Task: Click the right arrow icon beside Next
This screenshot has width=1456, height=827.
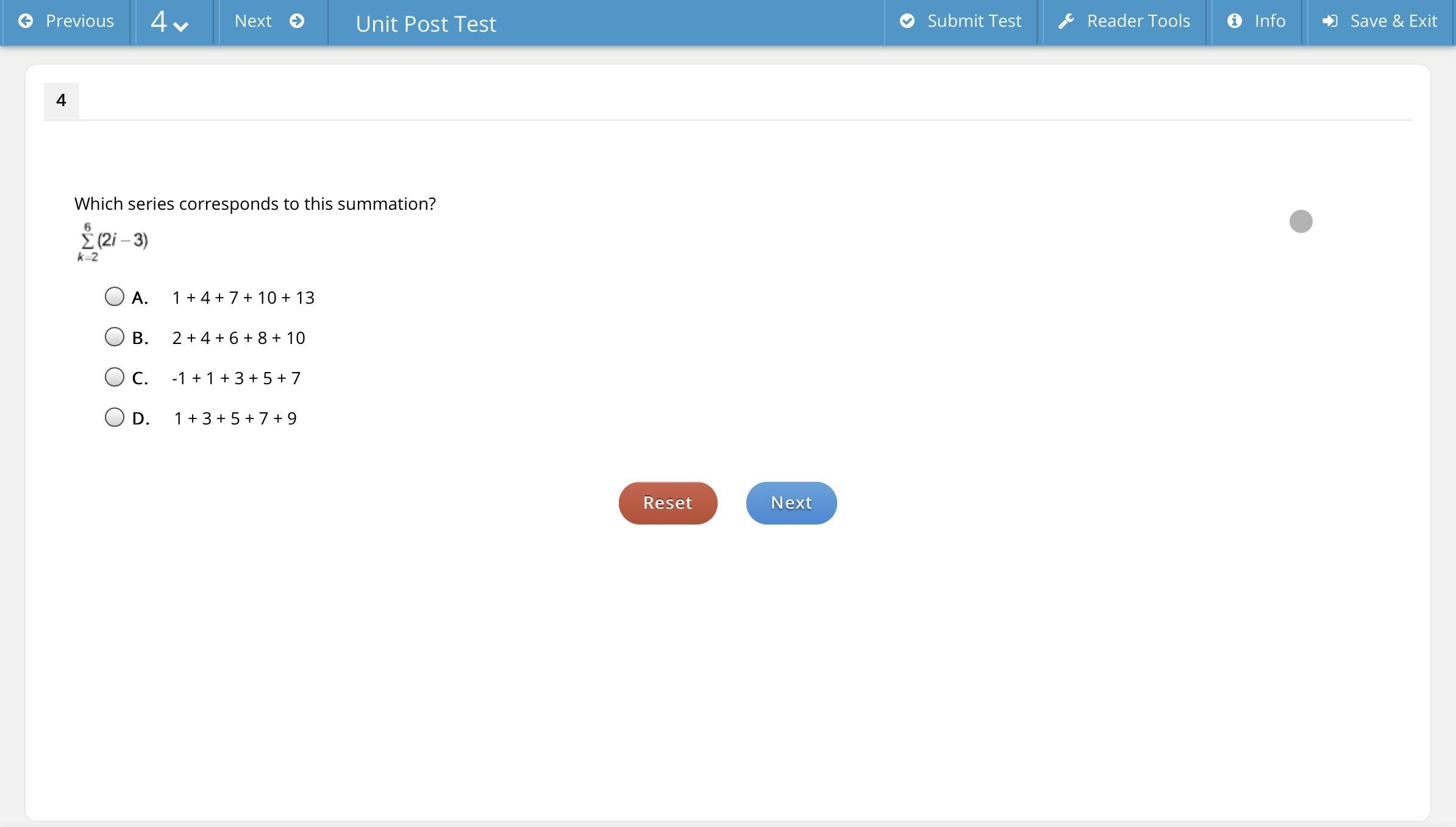Action: point(297,21)
